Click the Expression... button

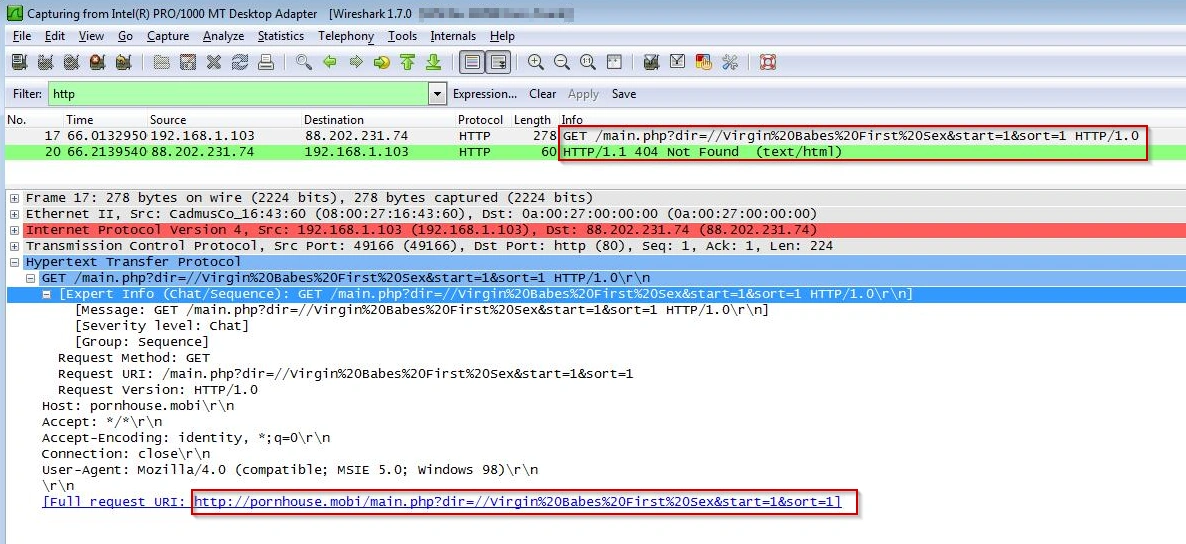[485, 95]
